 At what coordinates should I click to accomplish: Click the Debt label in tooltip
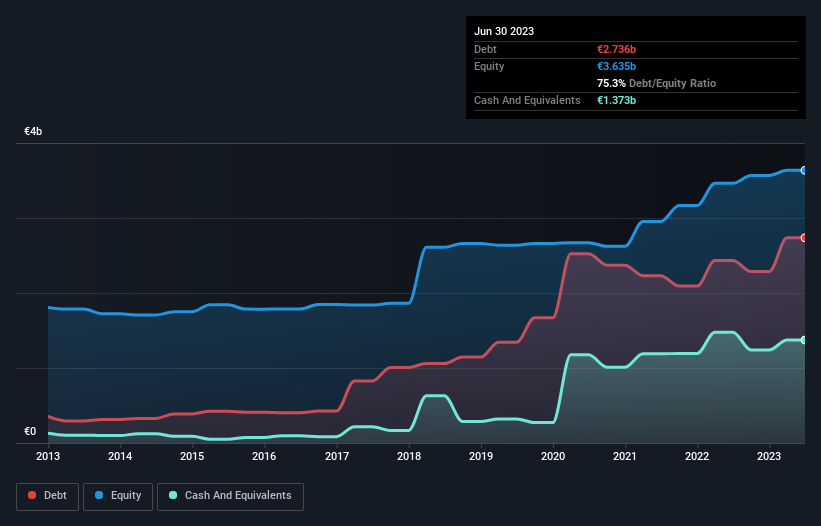(485, 49)
